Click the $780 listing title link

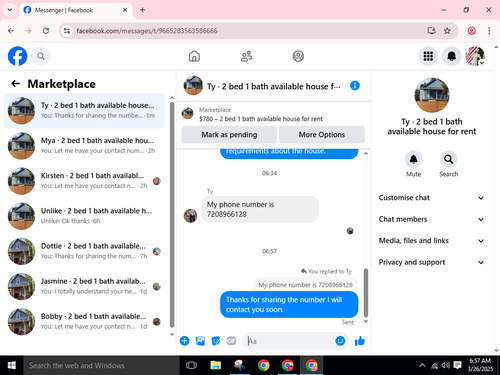(261, 119)
